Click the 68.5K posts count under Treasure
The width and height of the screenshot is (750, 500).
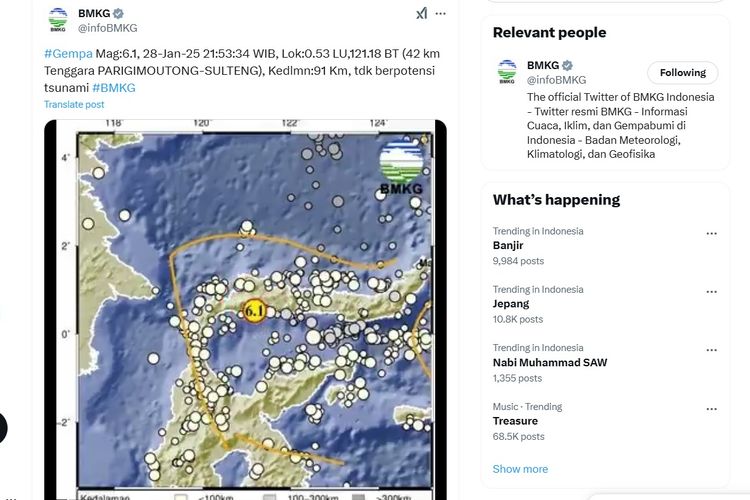click(x=518, y=436)
